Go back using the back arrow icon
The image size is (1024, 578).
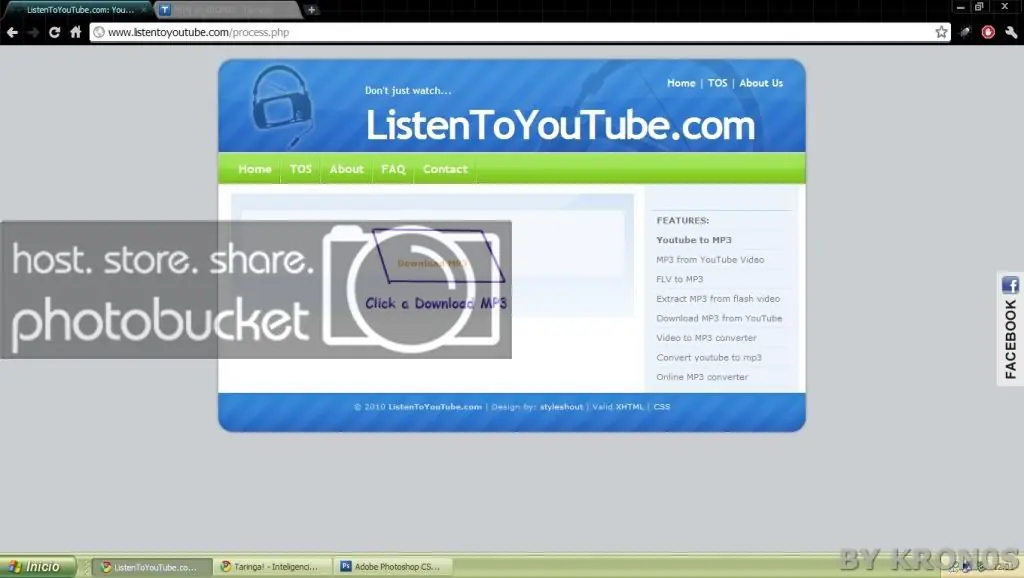11,31
